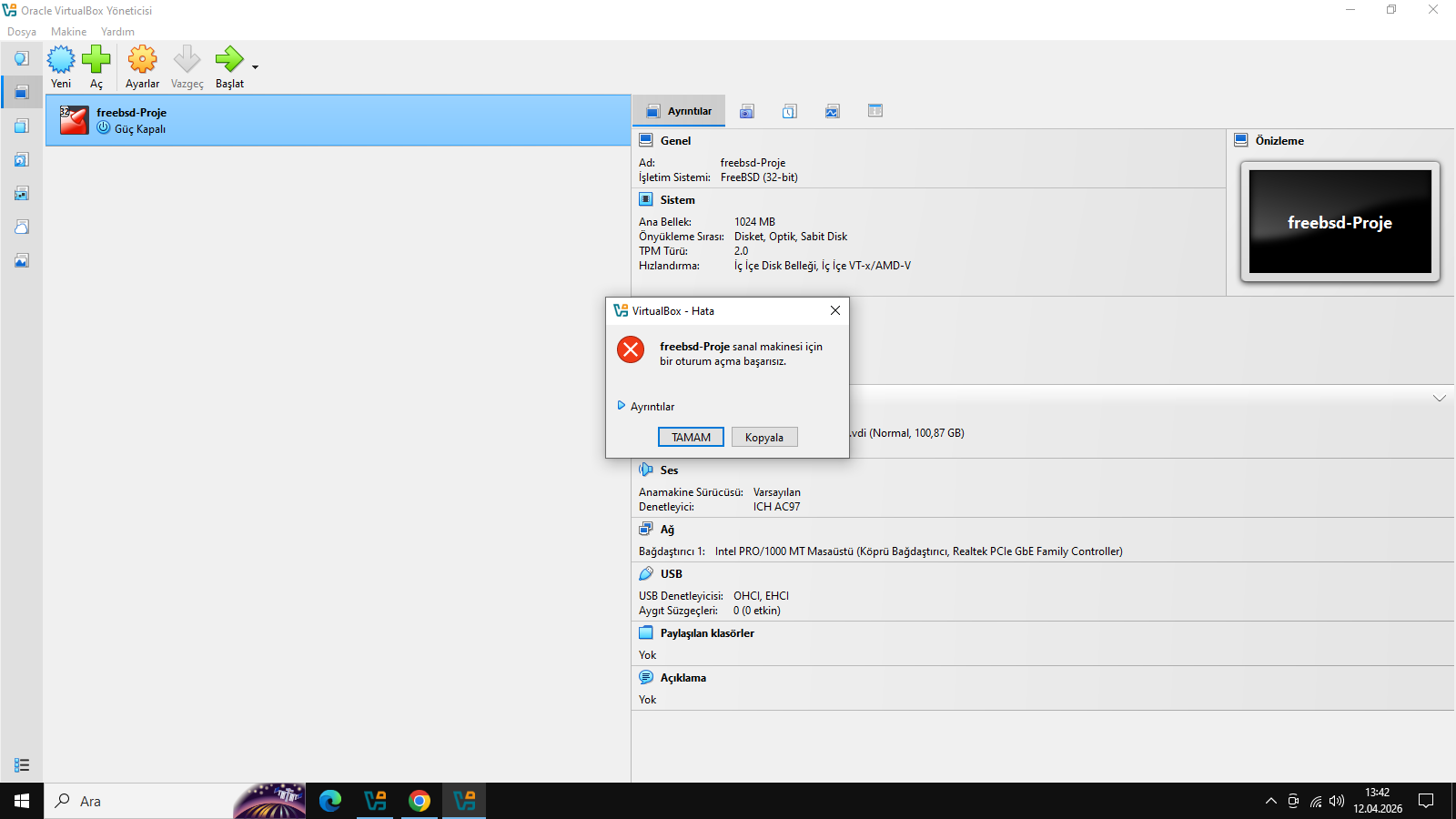Click the Paylaşılan klasörler section title
Screen dimensions: 1456x819
[x=707, y=633]
